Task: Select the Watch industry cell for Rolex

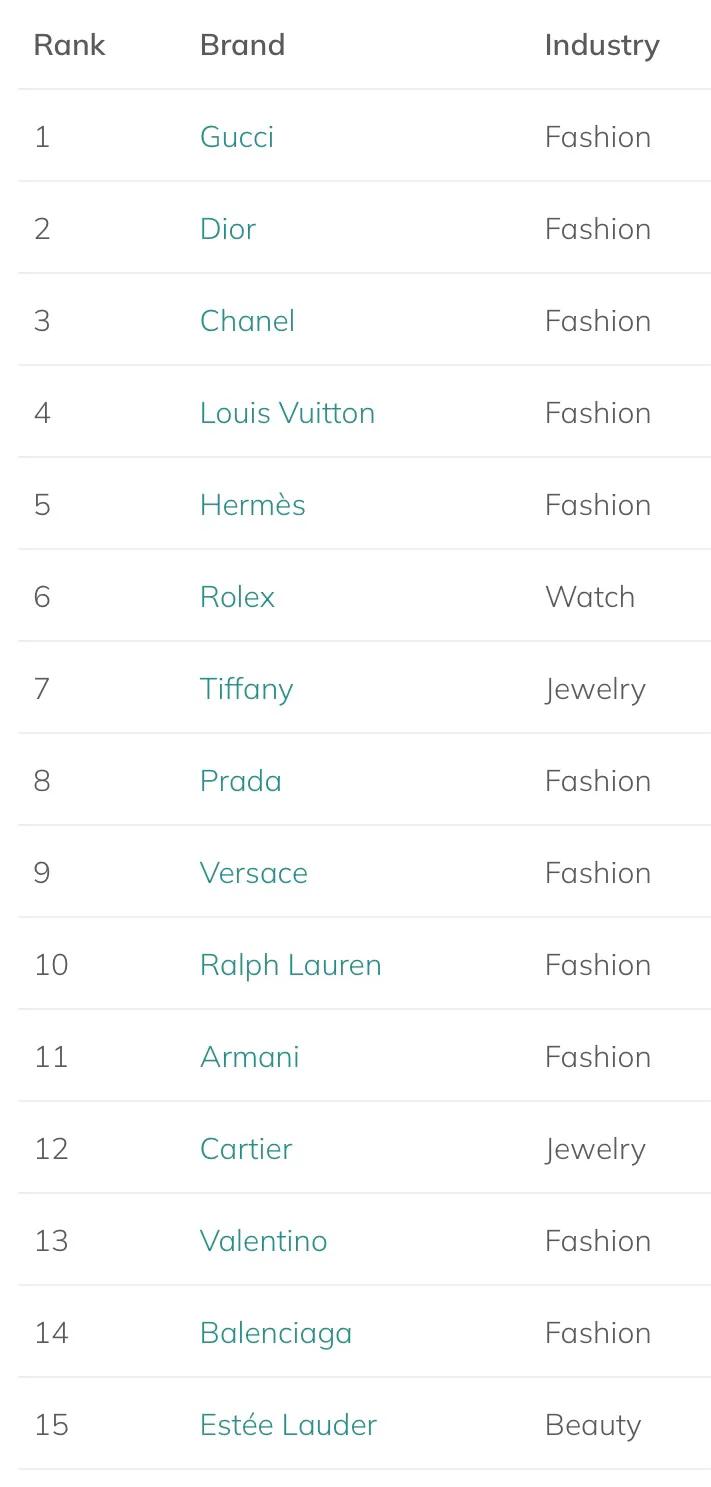Action: pyautogui.click(x=589, y=597)
